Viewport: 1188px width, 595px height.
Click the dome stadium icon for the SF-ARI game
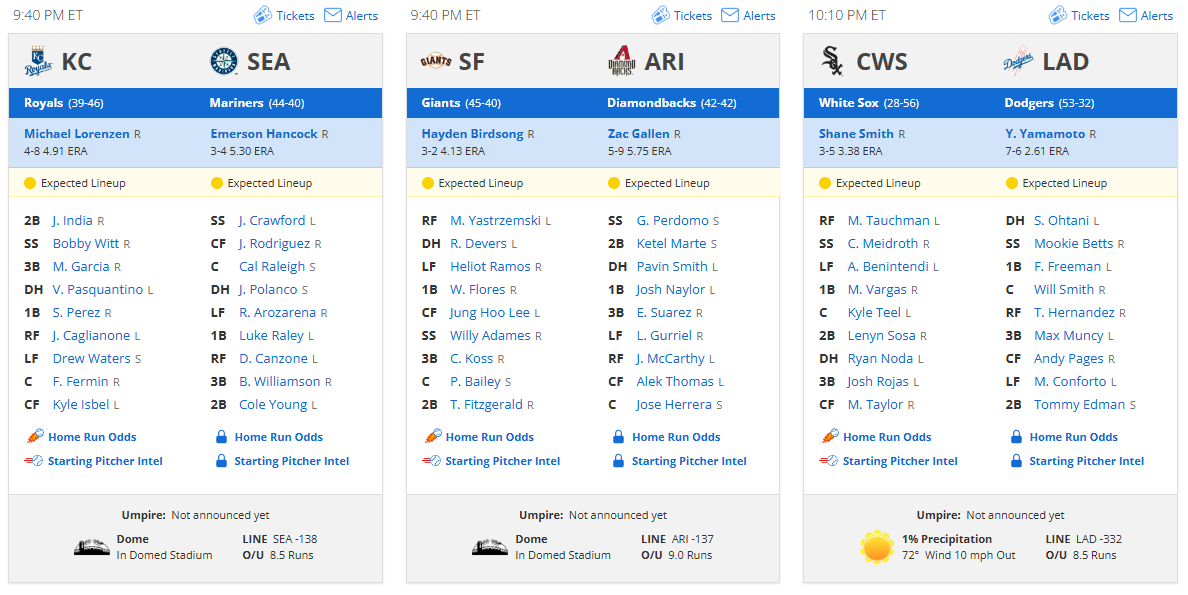click(489, 546)
